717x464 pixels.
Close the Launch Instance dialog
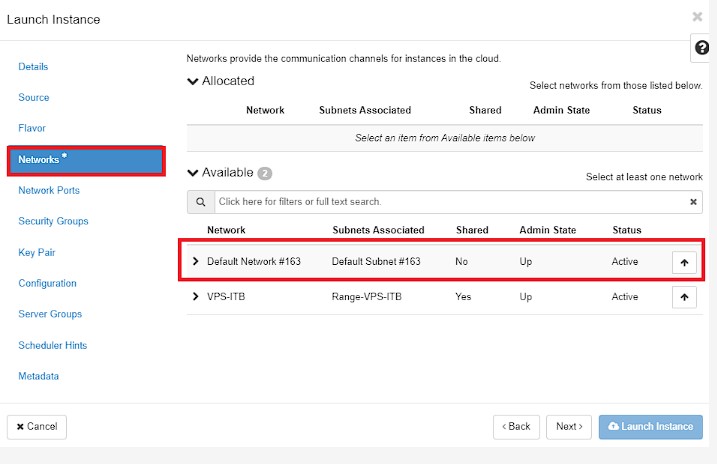tap(697, 17)
